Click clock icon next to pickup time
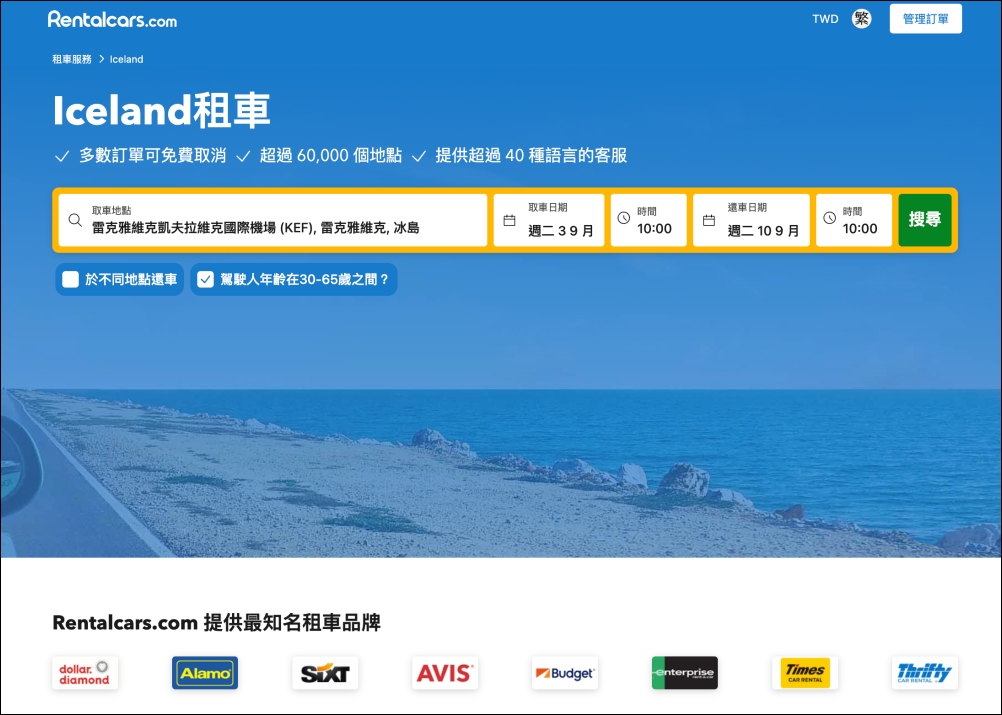1002x715 pixels. click(x=624, y=218)
